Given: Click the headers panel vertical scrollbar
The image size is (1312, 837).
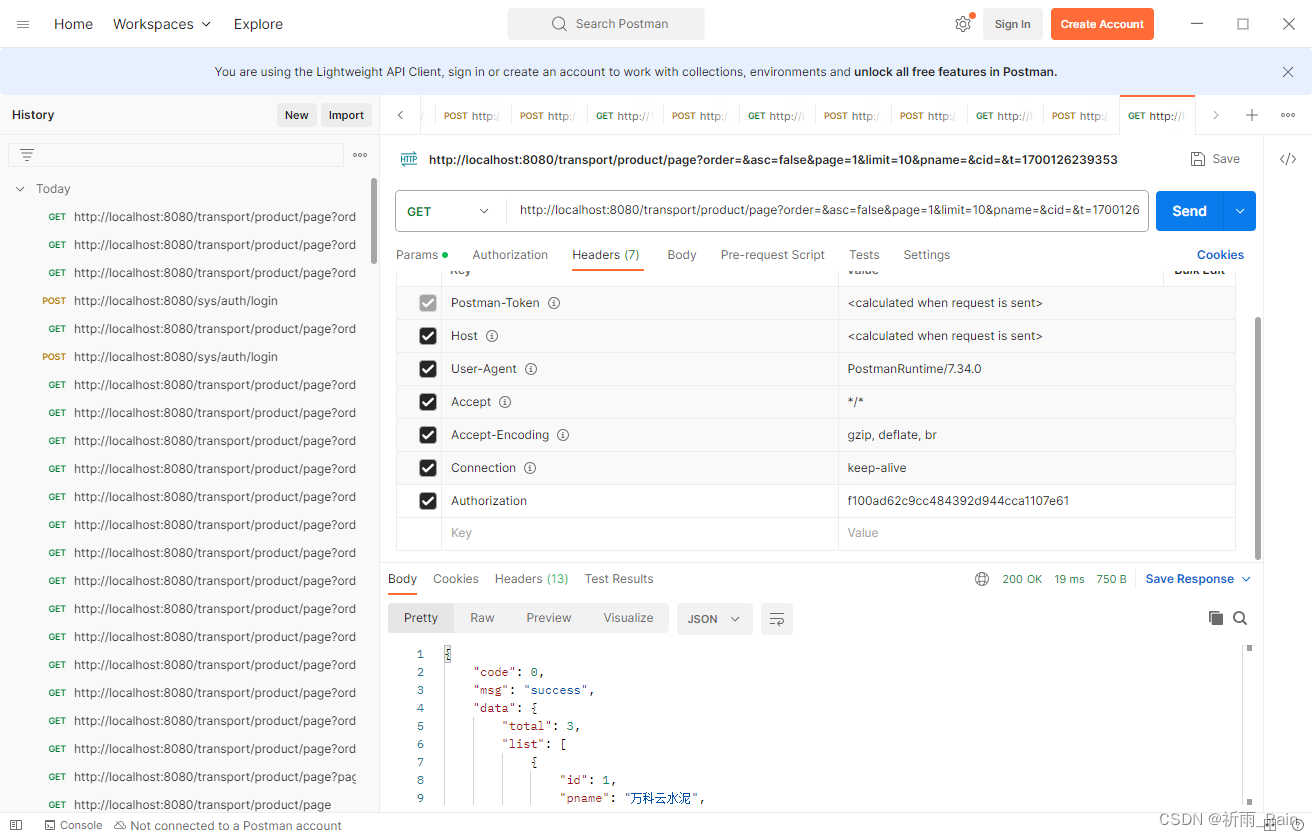Looking at the screenshot, I should [x=1258, y=437].
